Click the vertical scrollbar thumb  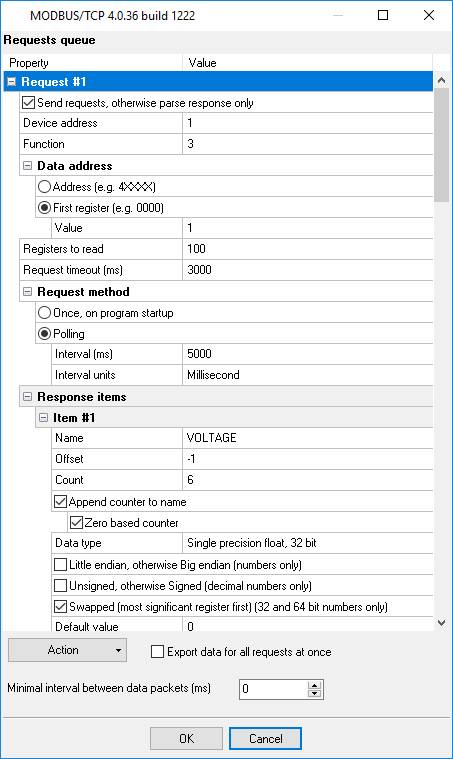pos(441,145)
